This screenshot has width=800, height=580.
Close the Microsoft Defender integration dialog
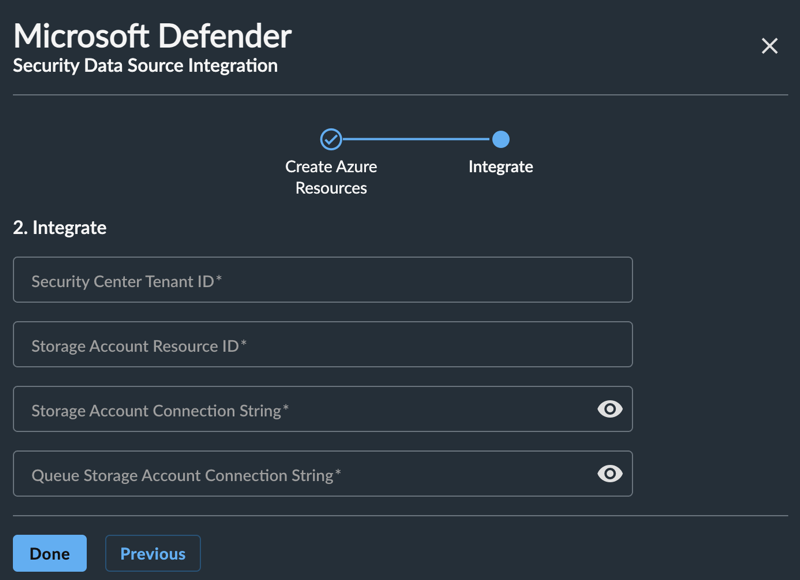(769, 46)
